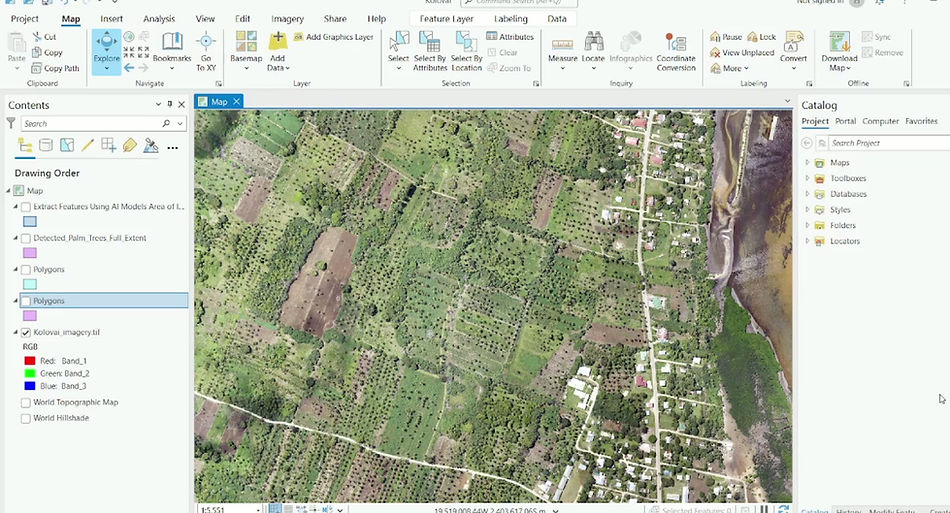
Task: Open the Explore dropdown arrow
Action: pyautogui.click(x=107, y=68)
